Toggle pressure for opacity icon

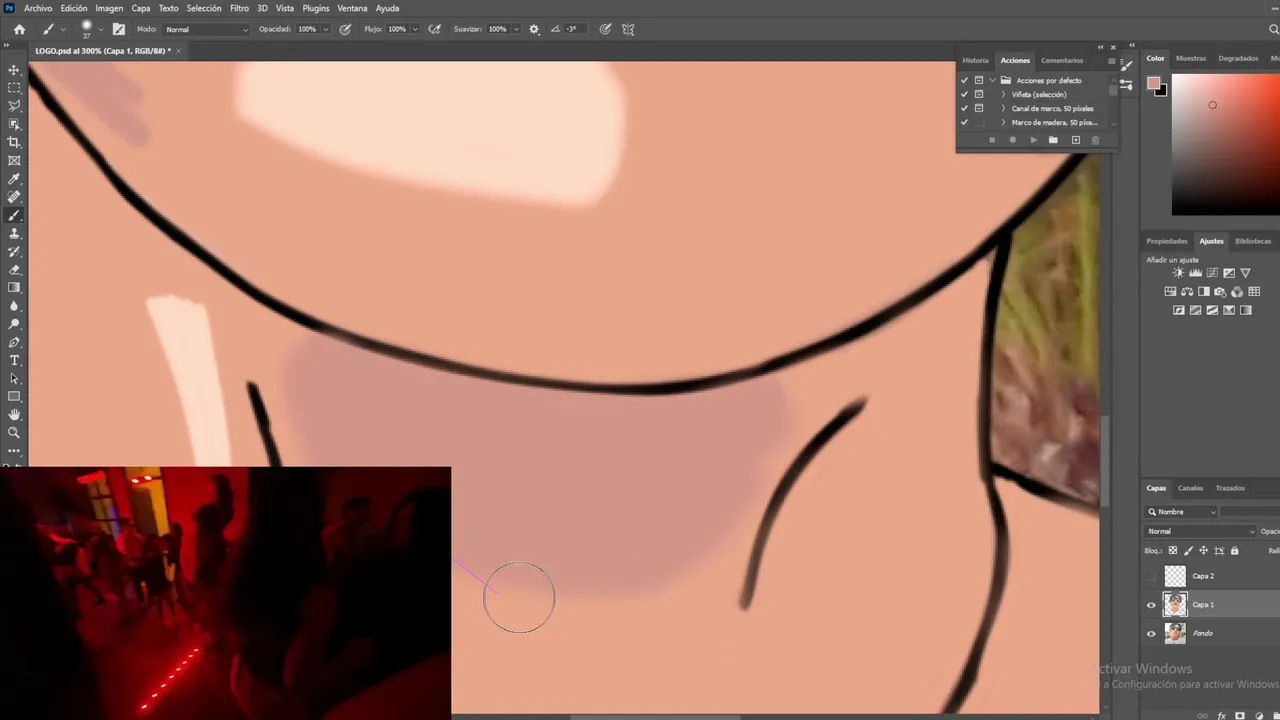[345, 29]
